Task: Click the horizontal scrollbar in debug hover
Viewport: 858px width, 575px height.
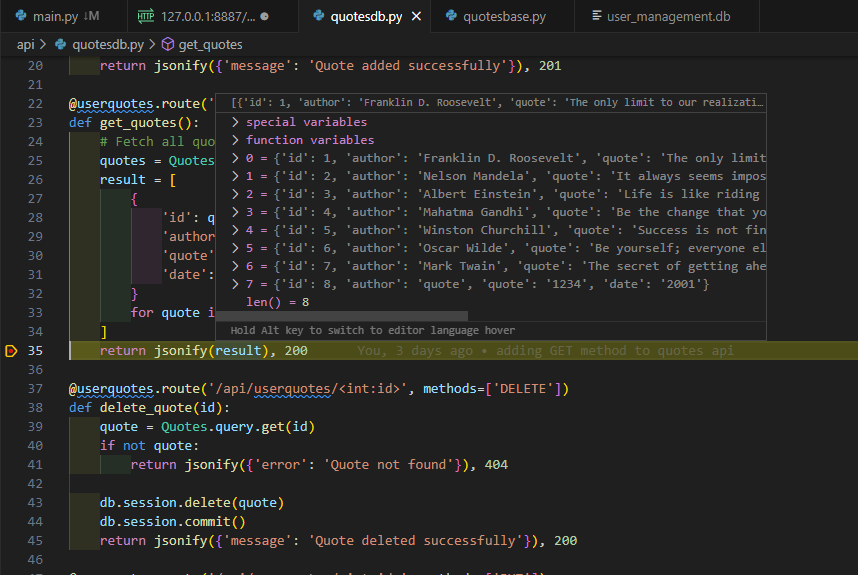Action: 342,316
